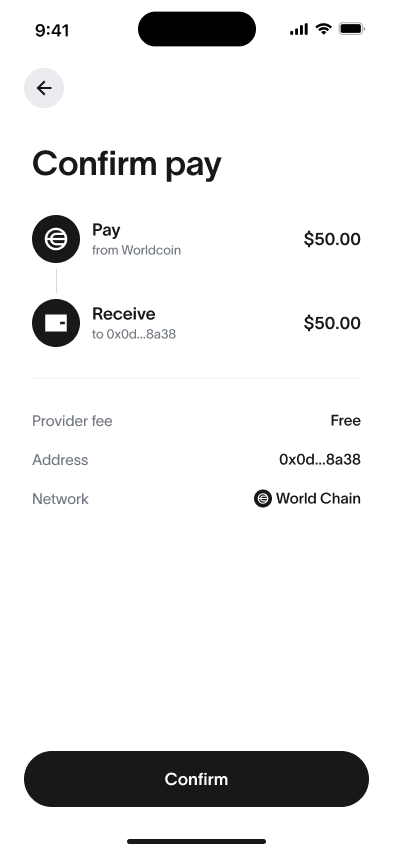Tap the World Chain network name
393x852 pixels.
318,498
